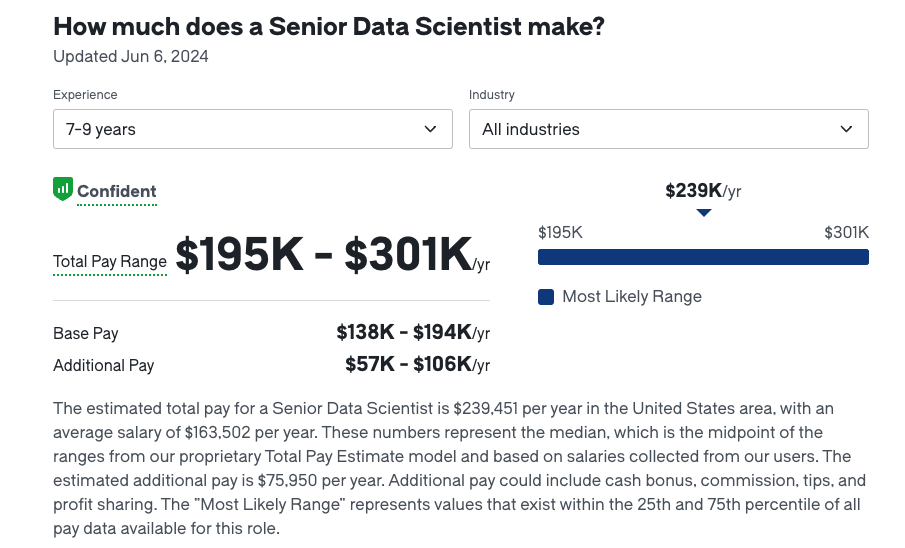The height and width of the screenshot is (548, 905).
Task: Open the All industries dropdown
Action: click(x=668, y=129)
